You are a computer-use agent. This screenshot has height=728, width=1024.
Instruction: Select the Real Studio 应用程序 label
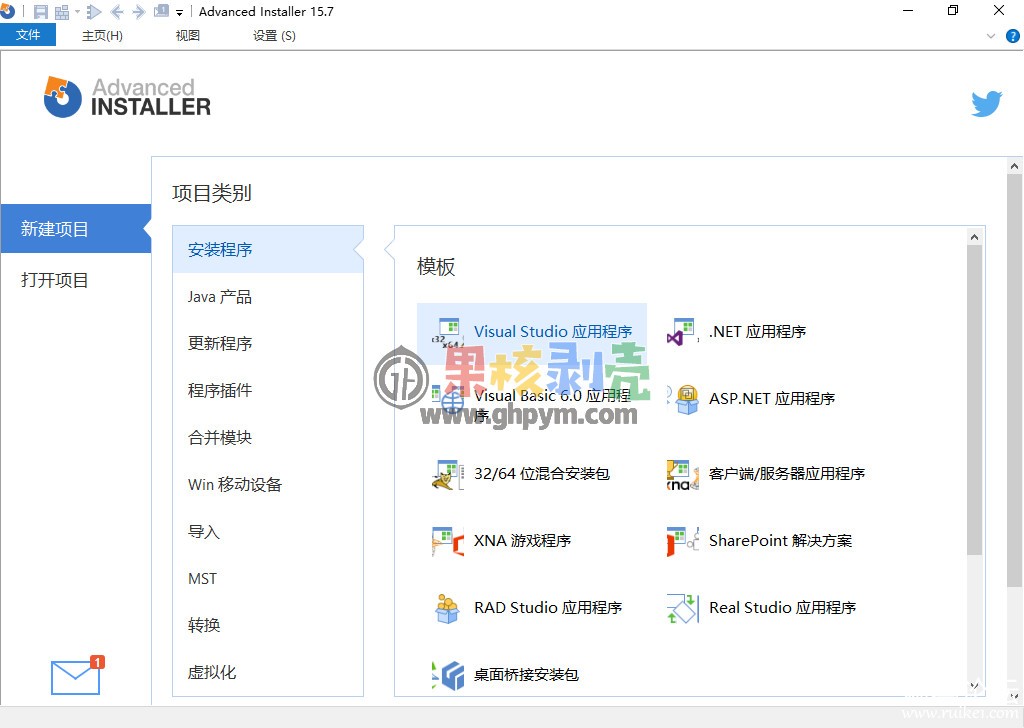(782, 608)
